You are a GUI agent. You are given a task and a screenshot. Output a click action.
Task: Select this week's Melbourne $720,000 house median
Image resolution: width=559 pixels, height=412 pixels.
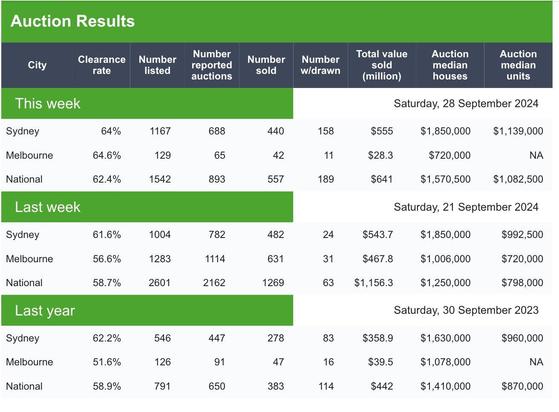(450, 155)
